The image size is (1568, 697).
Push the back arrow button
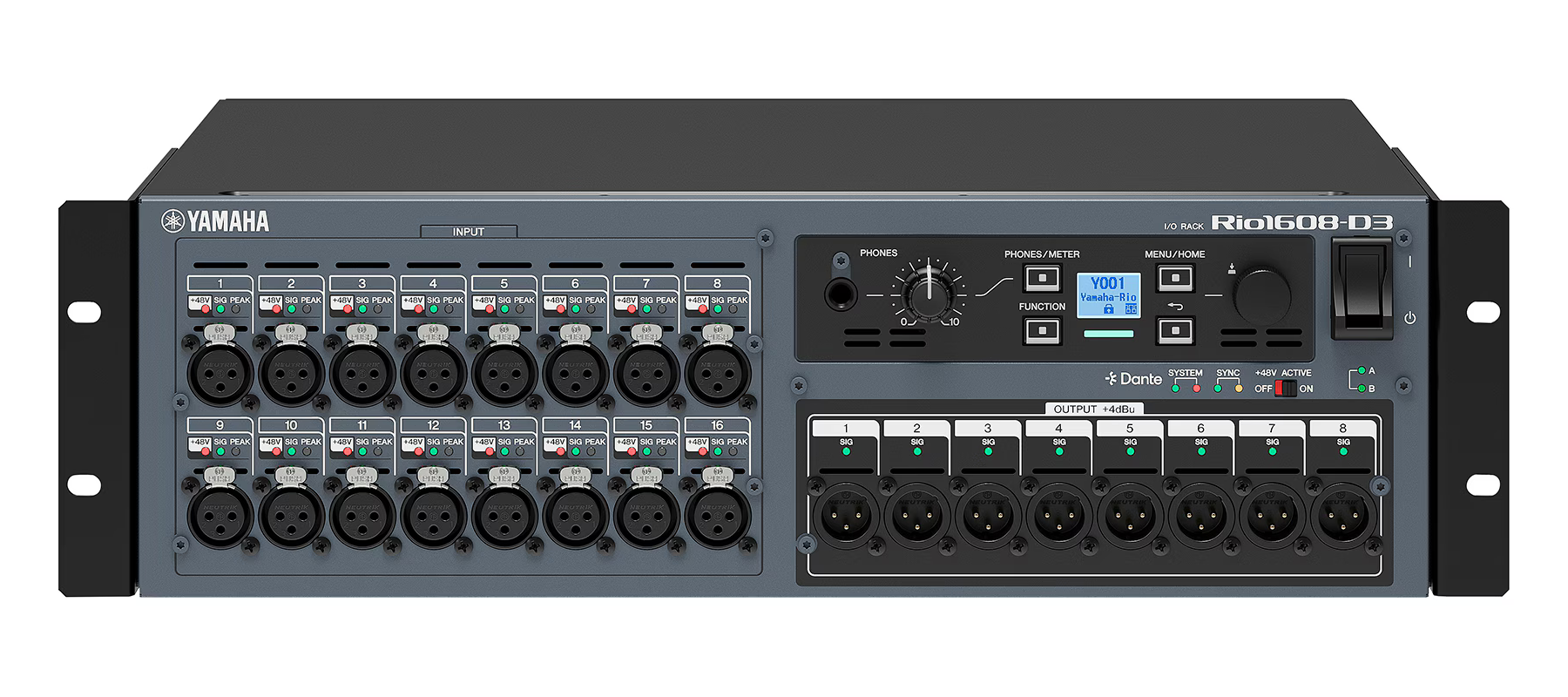(1175, 331)
